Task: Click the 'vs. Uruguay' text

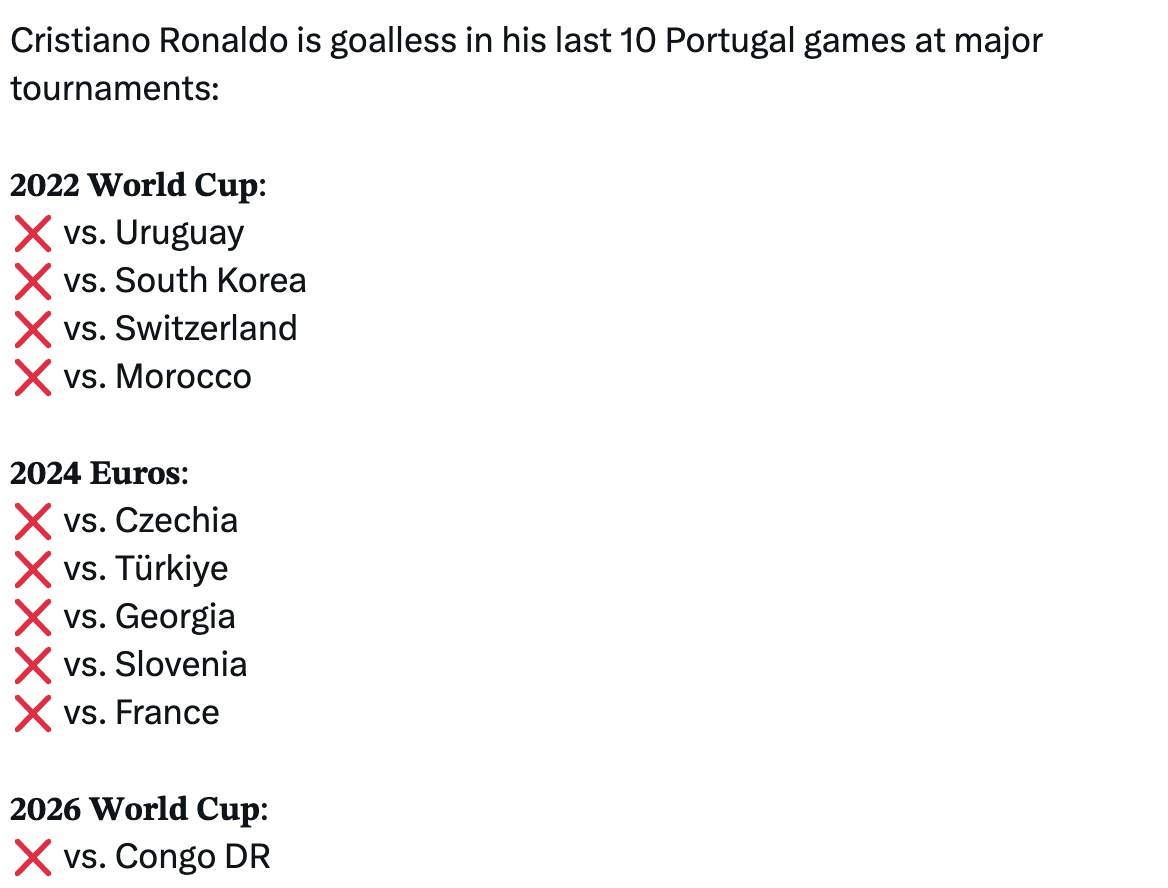Action: click(x=153, y=234)
